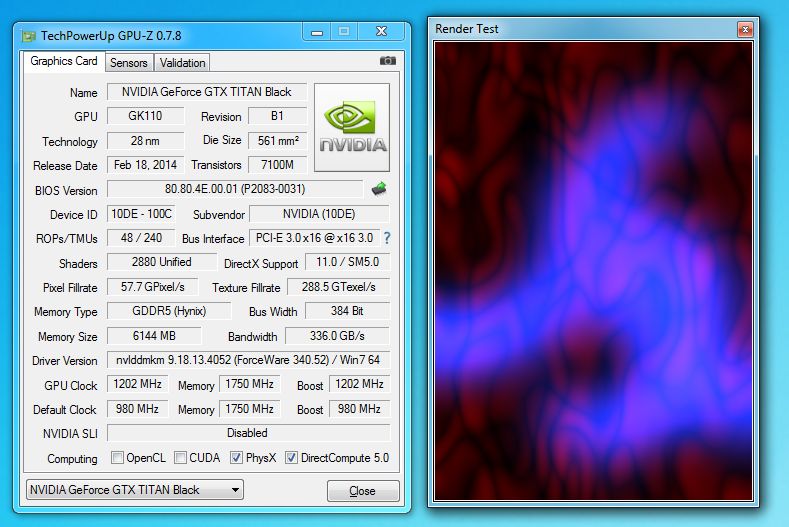Image resolution: width=789 pixels, height=527 pixels.
Task: Click the ROPs/TMUs value 48 / 240
Action: coord(141,238)
